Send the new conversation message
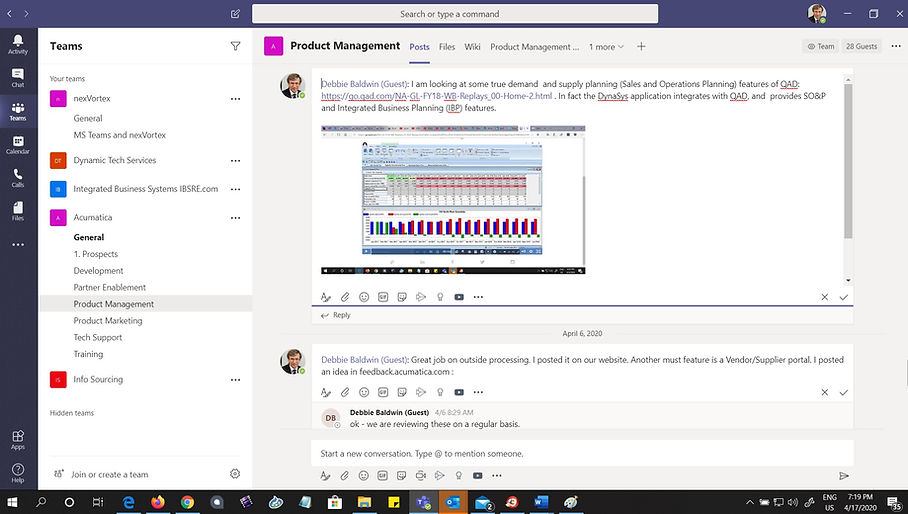Screen dimensions: 908x514 844,475
